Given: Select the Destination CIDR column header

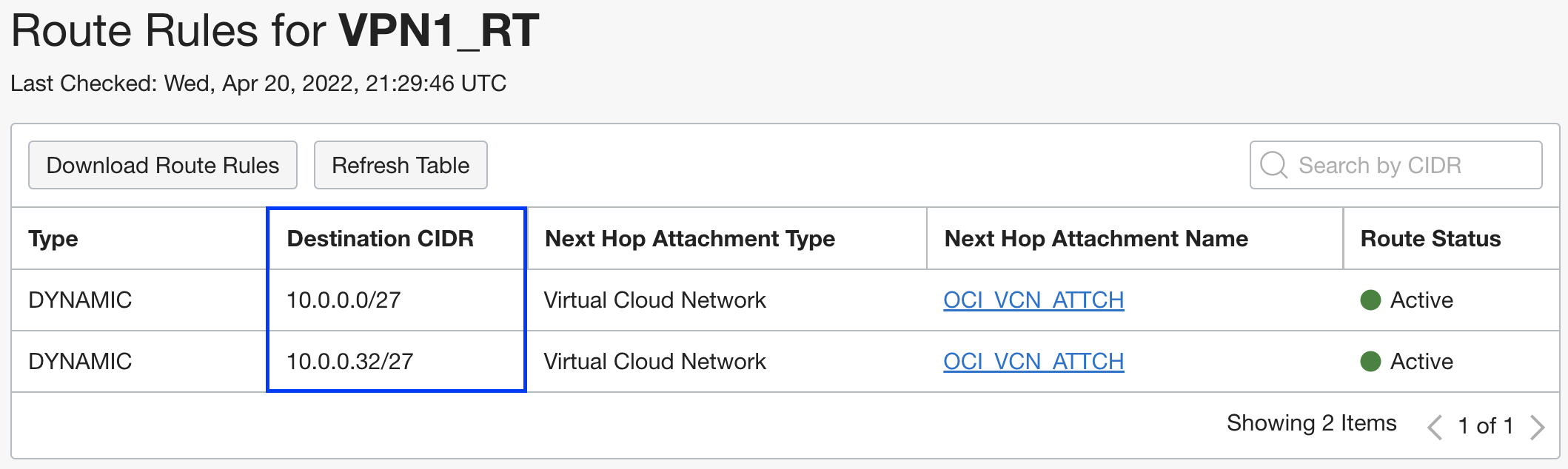Looking at the screenshot, I should [x=380, y=239].
